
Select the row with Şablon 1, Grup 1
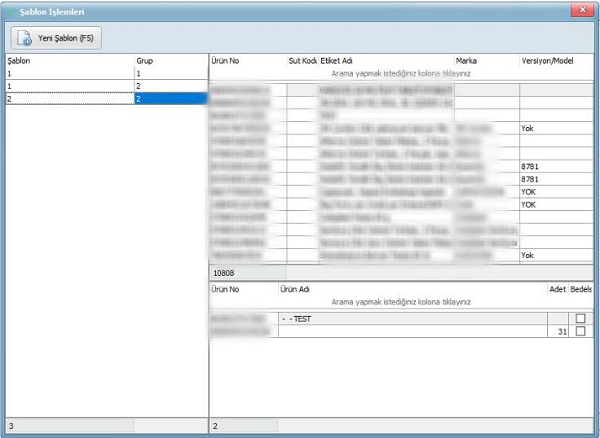click(x=68, y=74)
